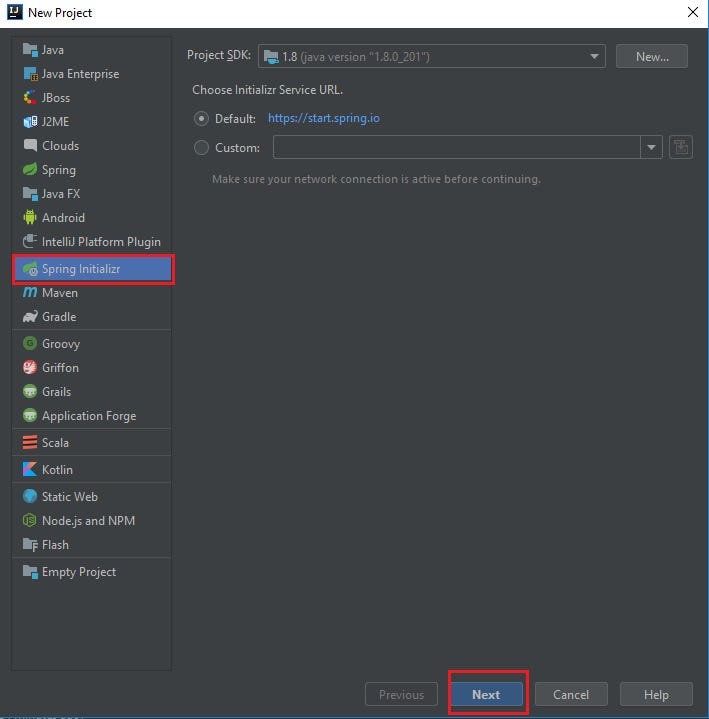Select the Empty Project label
Viewport: 709px width, 719px height.
pos(79,572)
